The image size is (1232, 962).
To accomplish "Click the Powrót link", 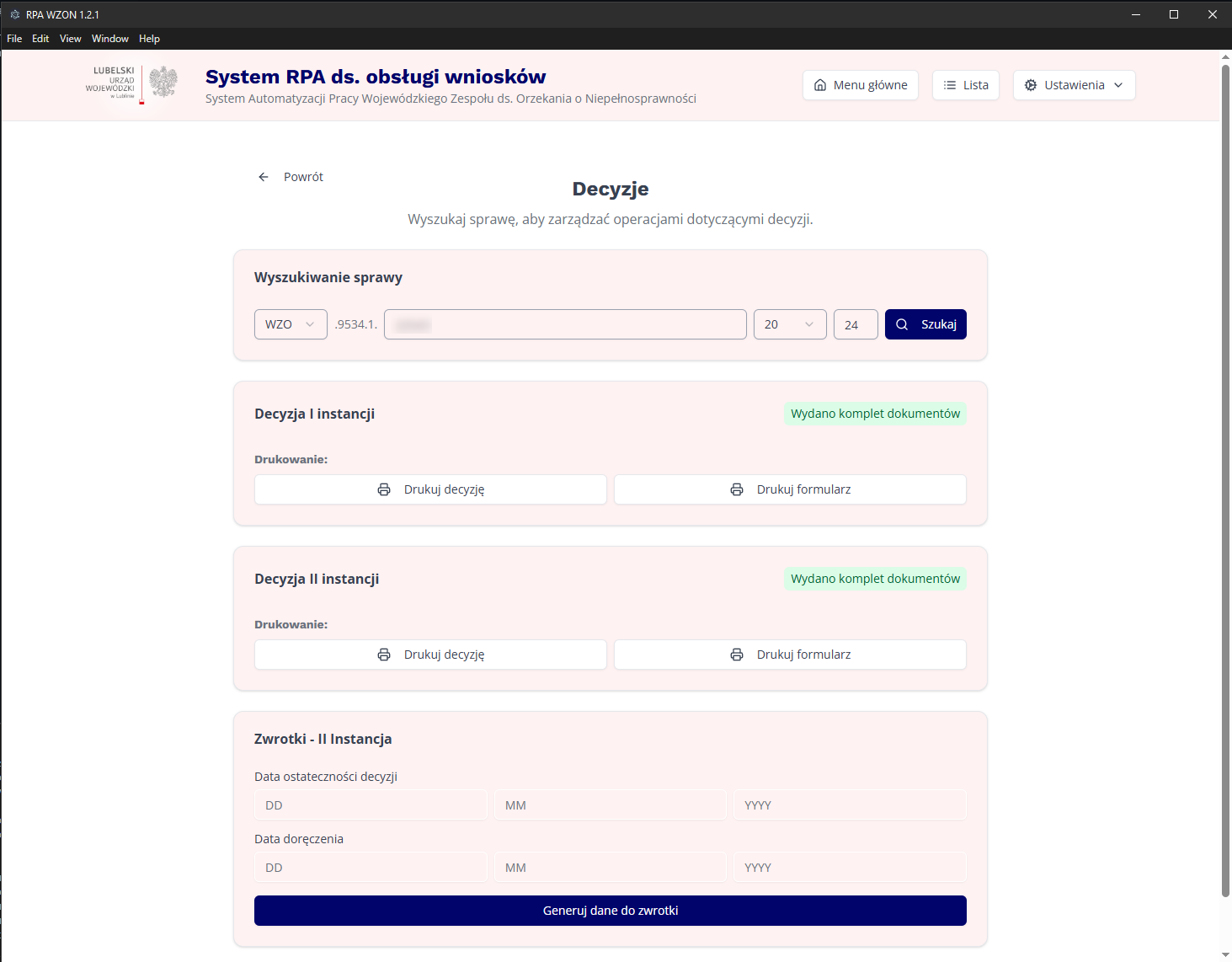I will (x=303, y=176).
